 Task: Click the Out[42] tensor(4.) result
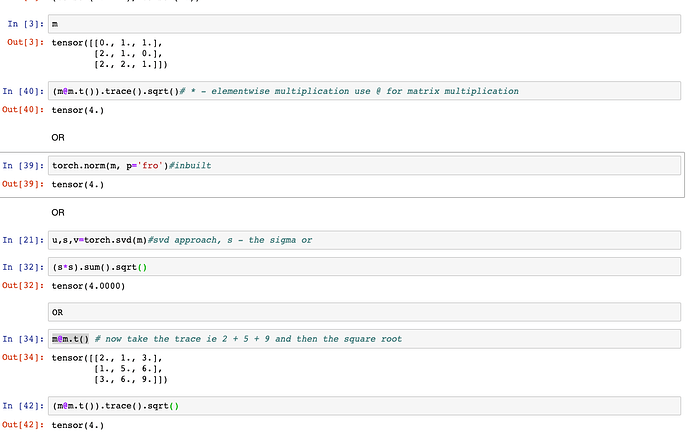click(x=80, y=425)
